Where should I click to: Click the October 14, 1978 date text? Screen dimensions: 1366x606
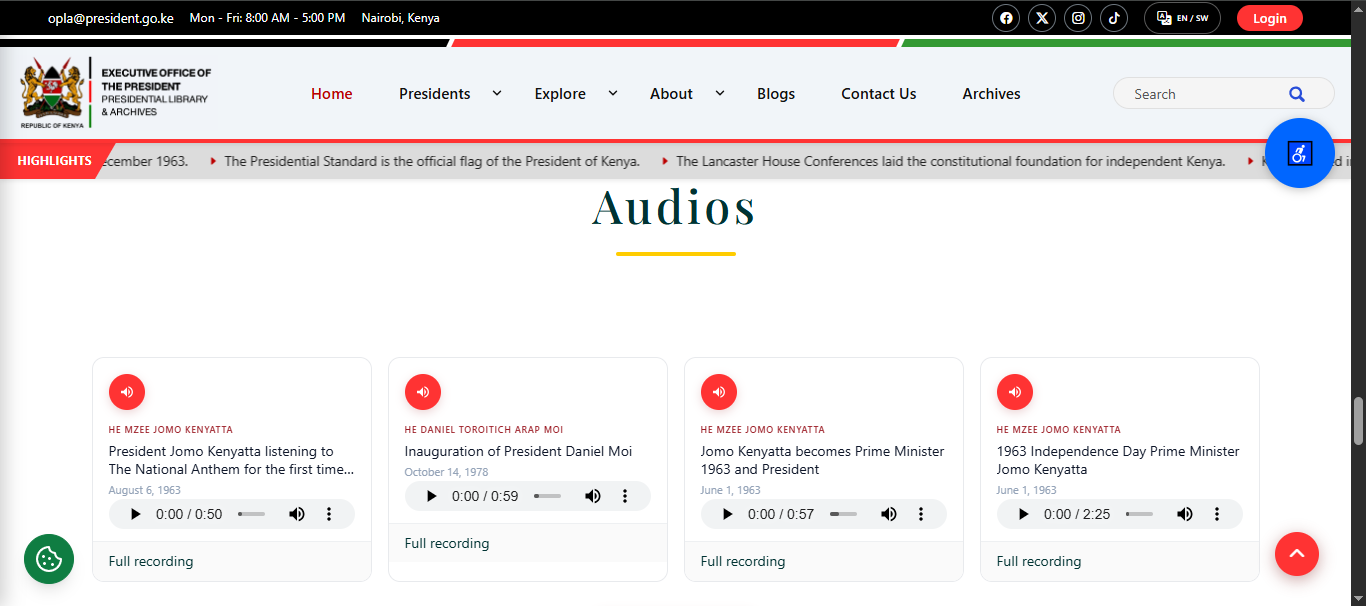(x=447, y=472)
